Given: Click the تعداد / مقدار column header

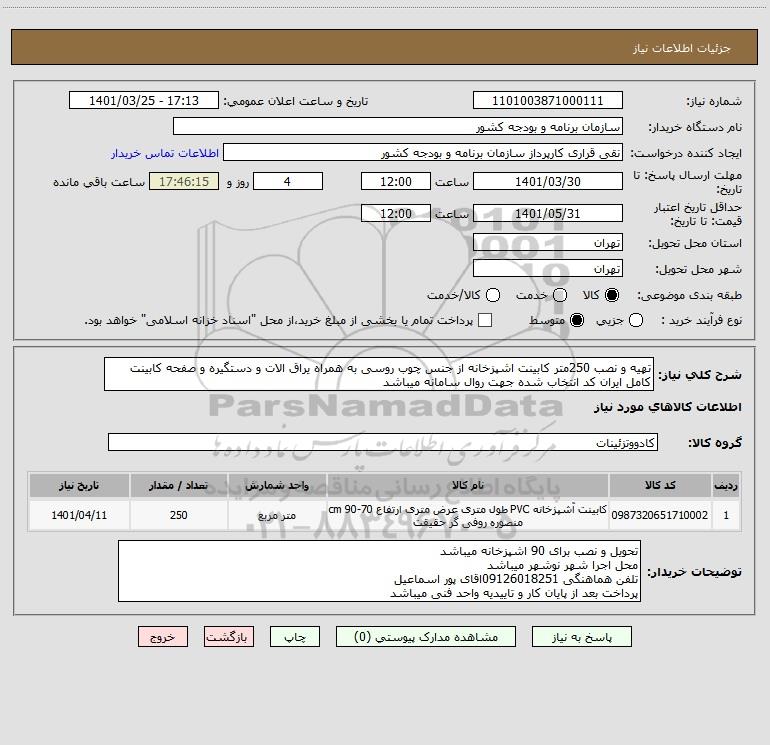Looking at the screenshot, I should pos(179,486).
